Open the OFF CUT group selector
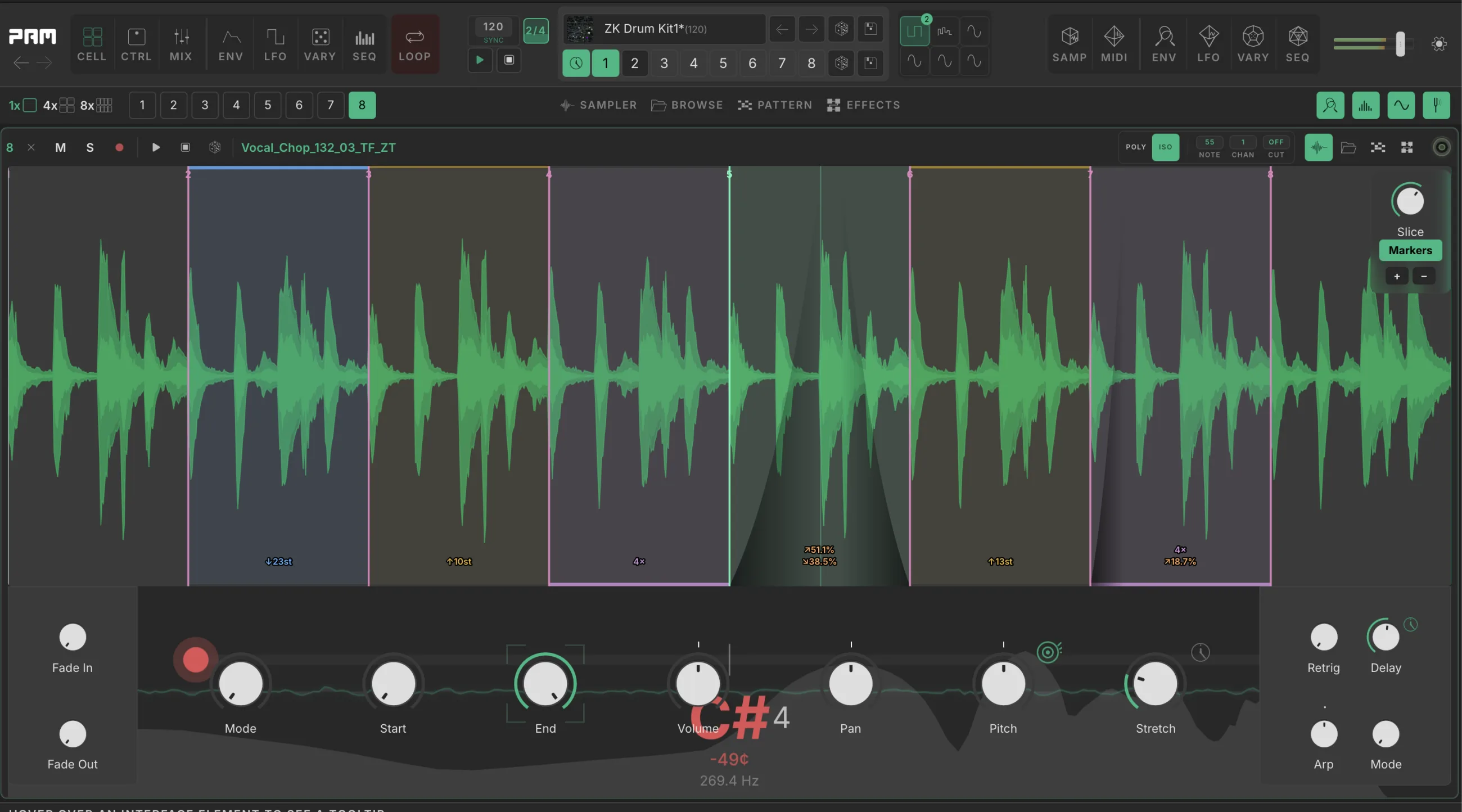The image size is (1462, 812). [x=1276, y=147]
